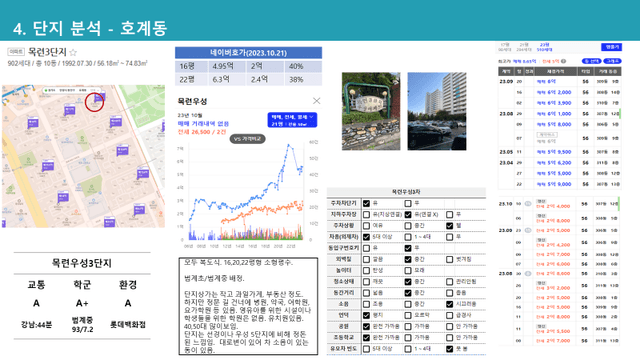Select the 17평 size tab

tap(505, 47)
